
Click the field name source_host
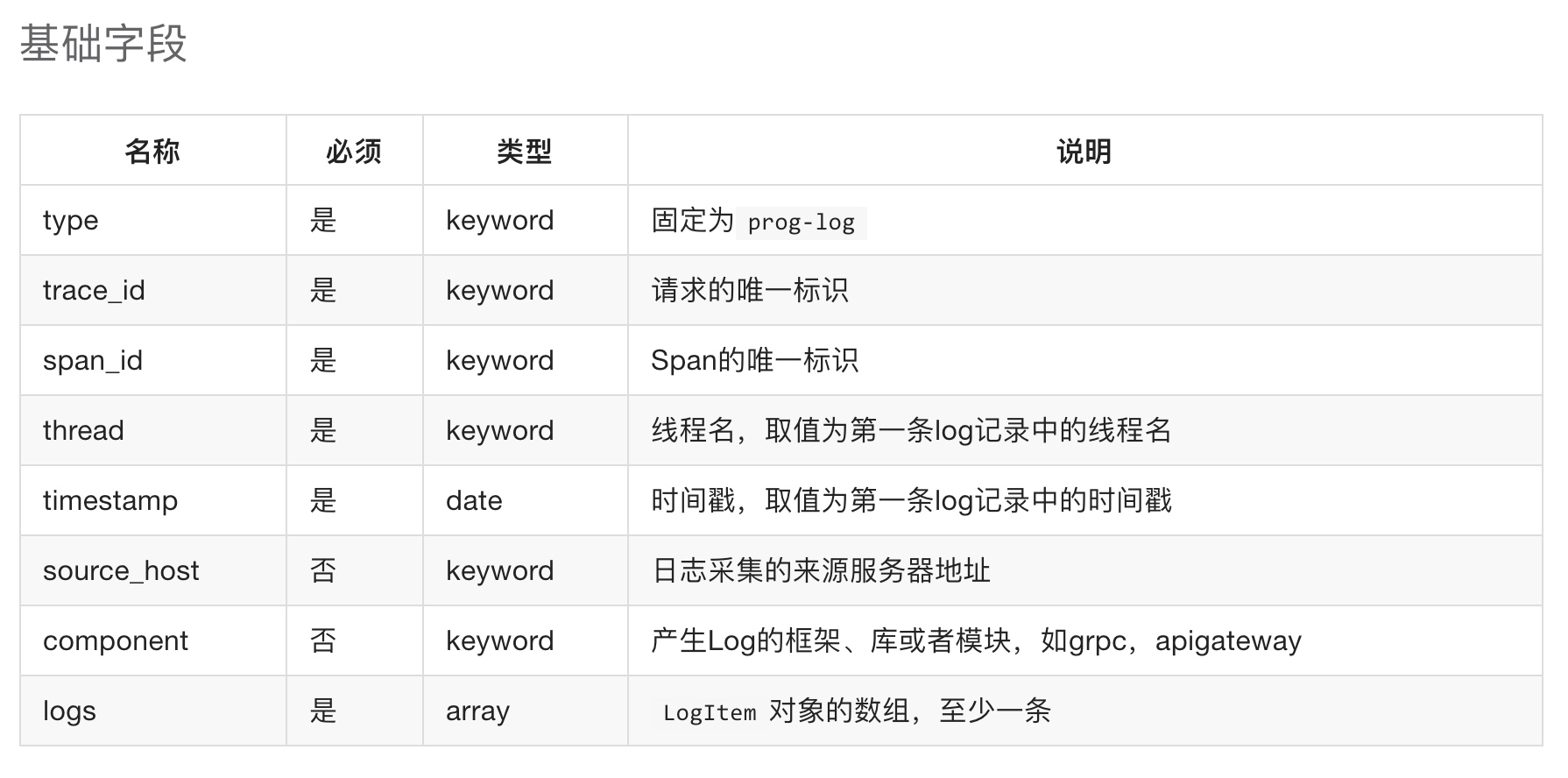[x=121, y=570]
